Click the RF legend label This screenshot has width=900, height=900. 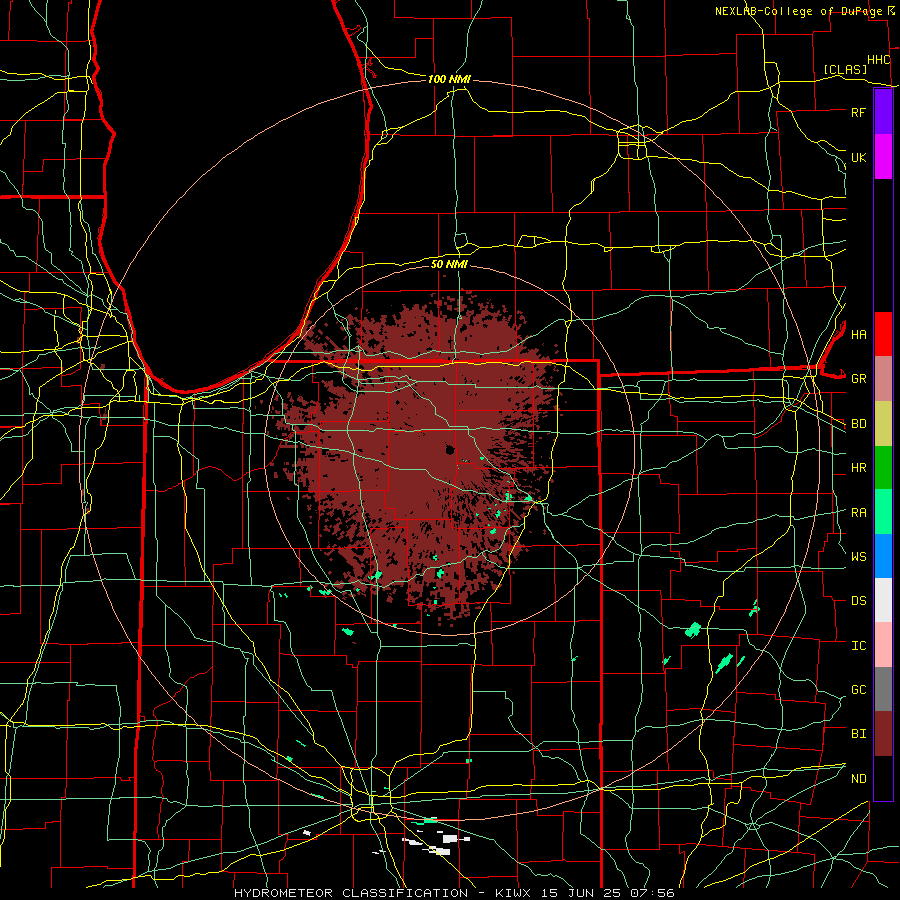[858, 112]
